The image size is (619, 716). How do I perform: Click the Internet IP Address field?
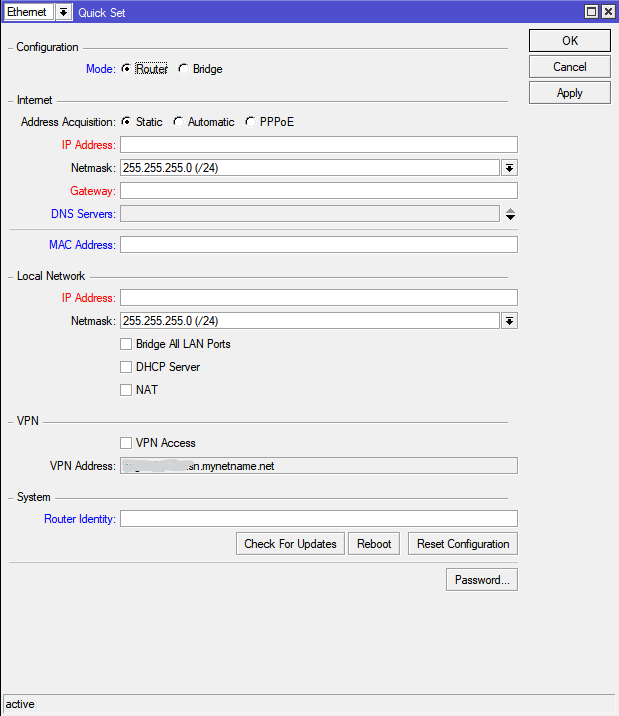[318, 145]
